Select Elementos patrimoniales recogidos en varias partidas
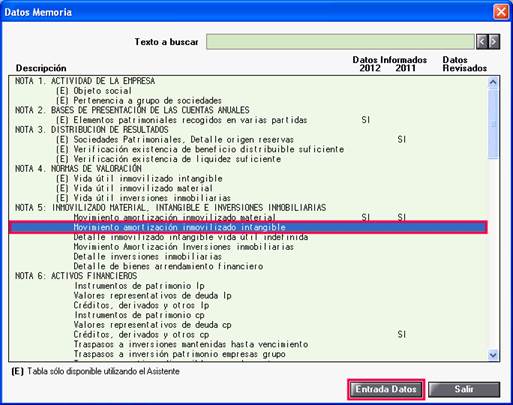 [248, 120]
